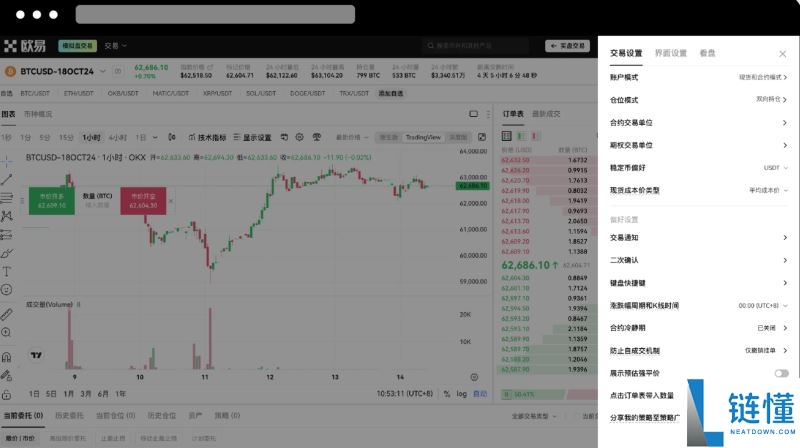Select the brush drawing tool
Screen dimensions: 800x448
click(x=7, y=253)
